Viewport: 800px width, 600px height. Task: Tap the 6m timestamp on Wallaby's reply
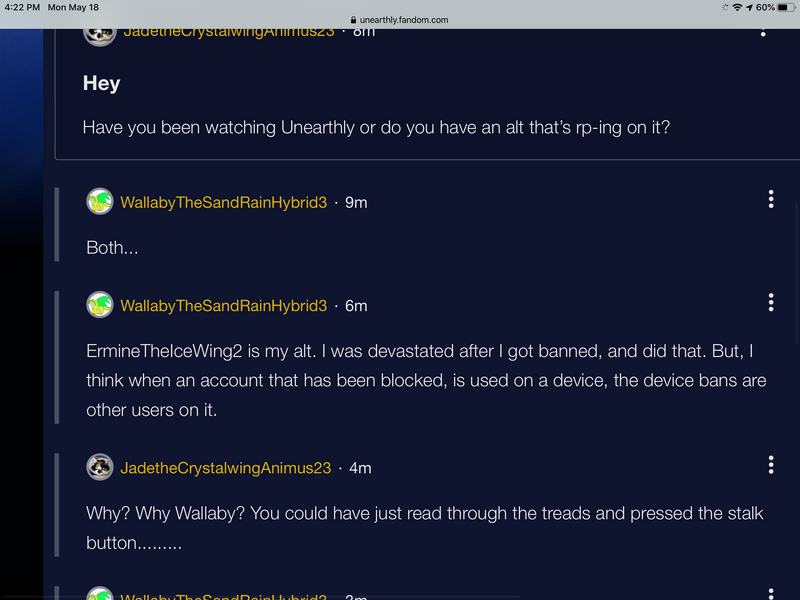[x=356, y=305]
